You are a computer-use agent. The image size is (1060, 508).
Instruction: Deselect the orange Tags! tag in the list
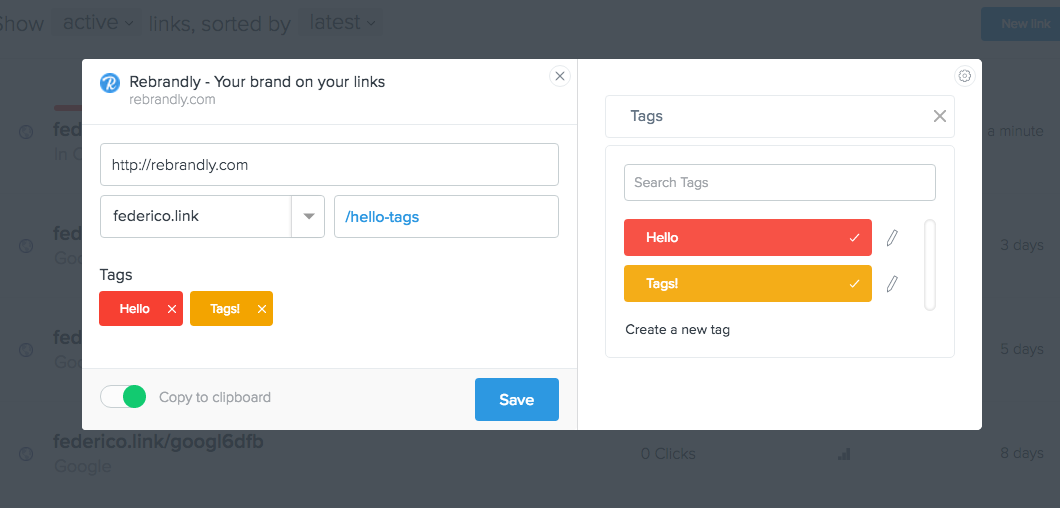[x=748, y=283]
